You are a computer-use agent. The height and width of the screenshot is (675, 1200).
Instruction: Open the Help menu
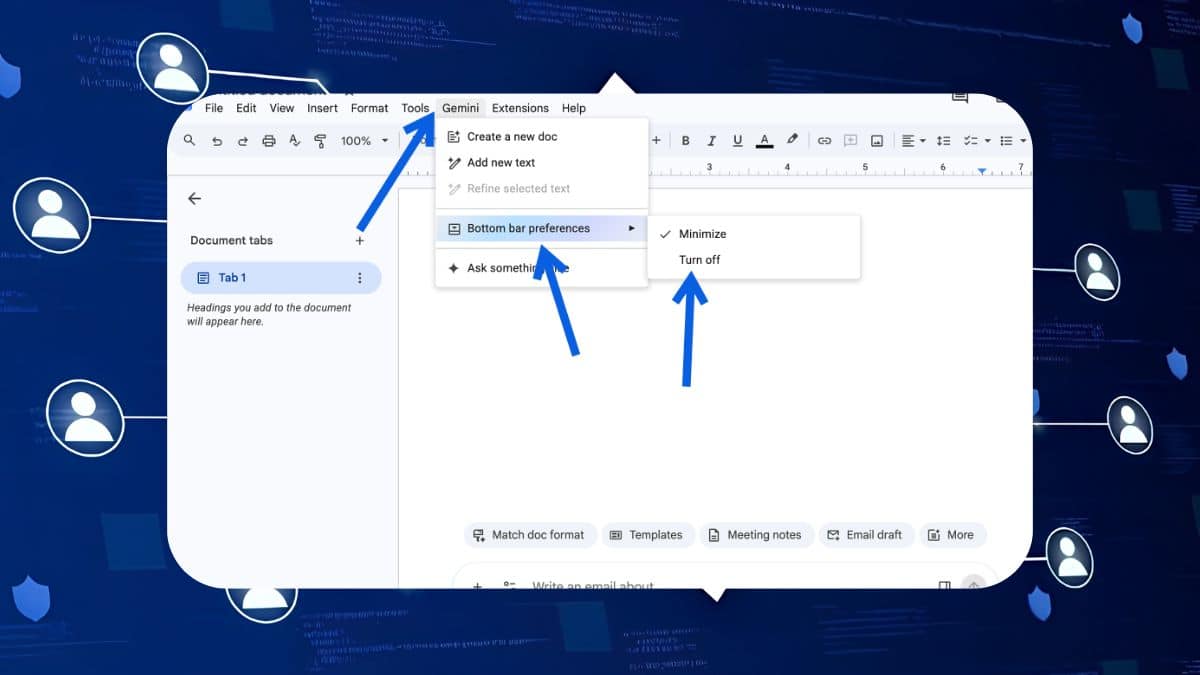click(573, 108)
